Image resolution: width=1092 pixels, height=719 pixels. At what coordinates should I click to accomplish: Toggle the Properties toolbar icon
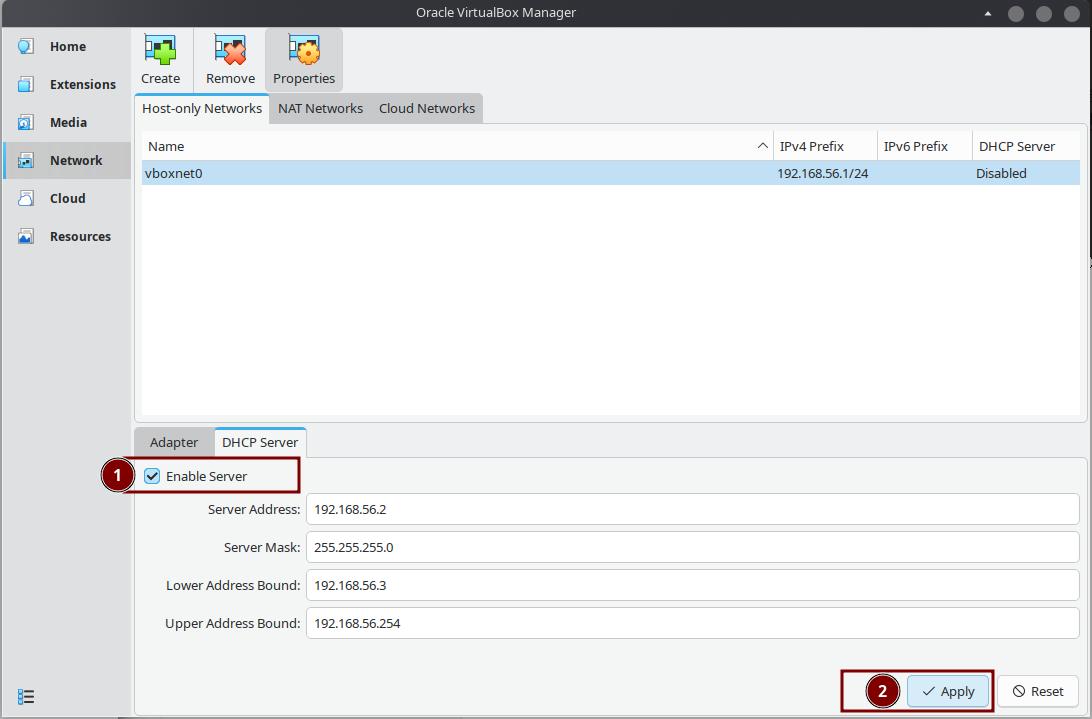tap(304, 49)
